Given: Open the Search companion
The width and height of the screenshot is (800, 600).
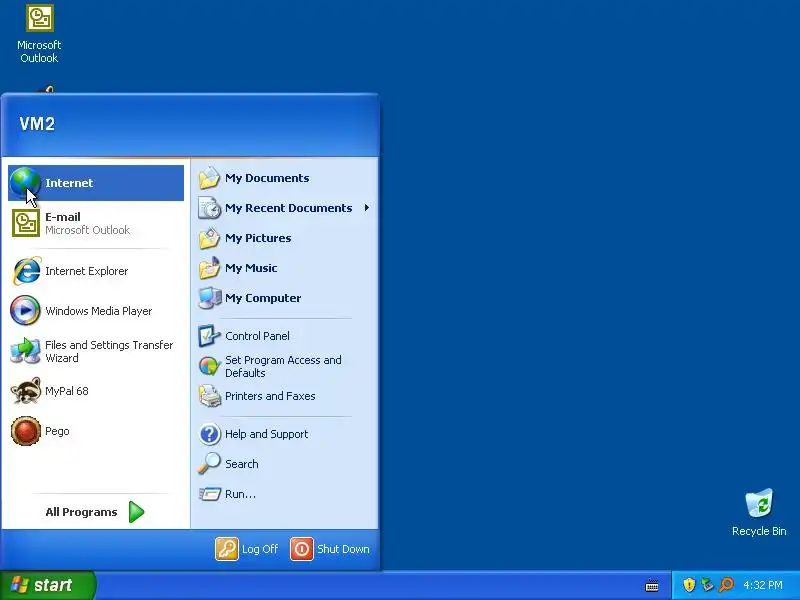Looking at the screenshot, I should (285, 464).
